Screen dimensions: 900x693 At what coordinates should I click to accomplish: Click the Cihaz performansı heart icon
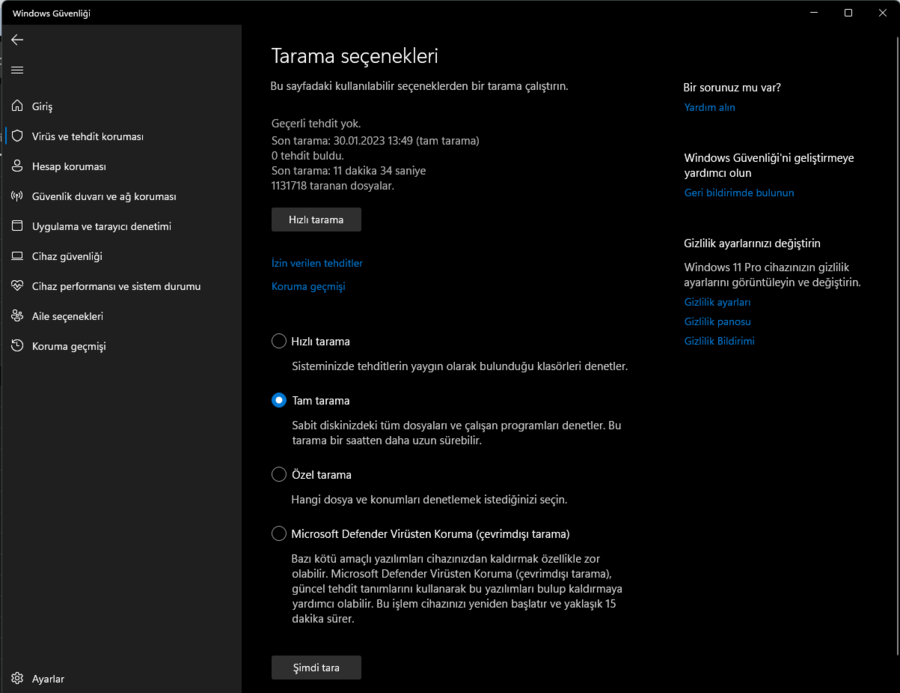click(x=17, y=286)
